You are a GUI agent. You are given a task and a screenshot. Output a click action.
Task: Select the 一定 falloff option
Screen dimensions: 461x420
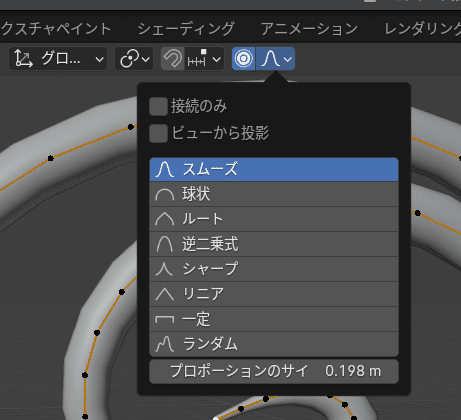coord(274,319)
